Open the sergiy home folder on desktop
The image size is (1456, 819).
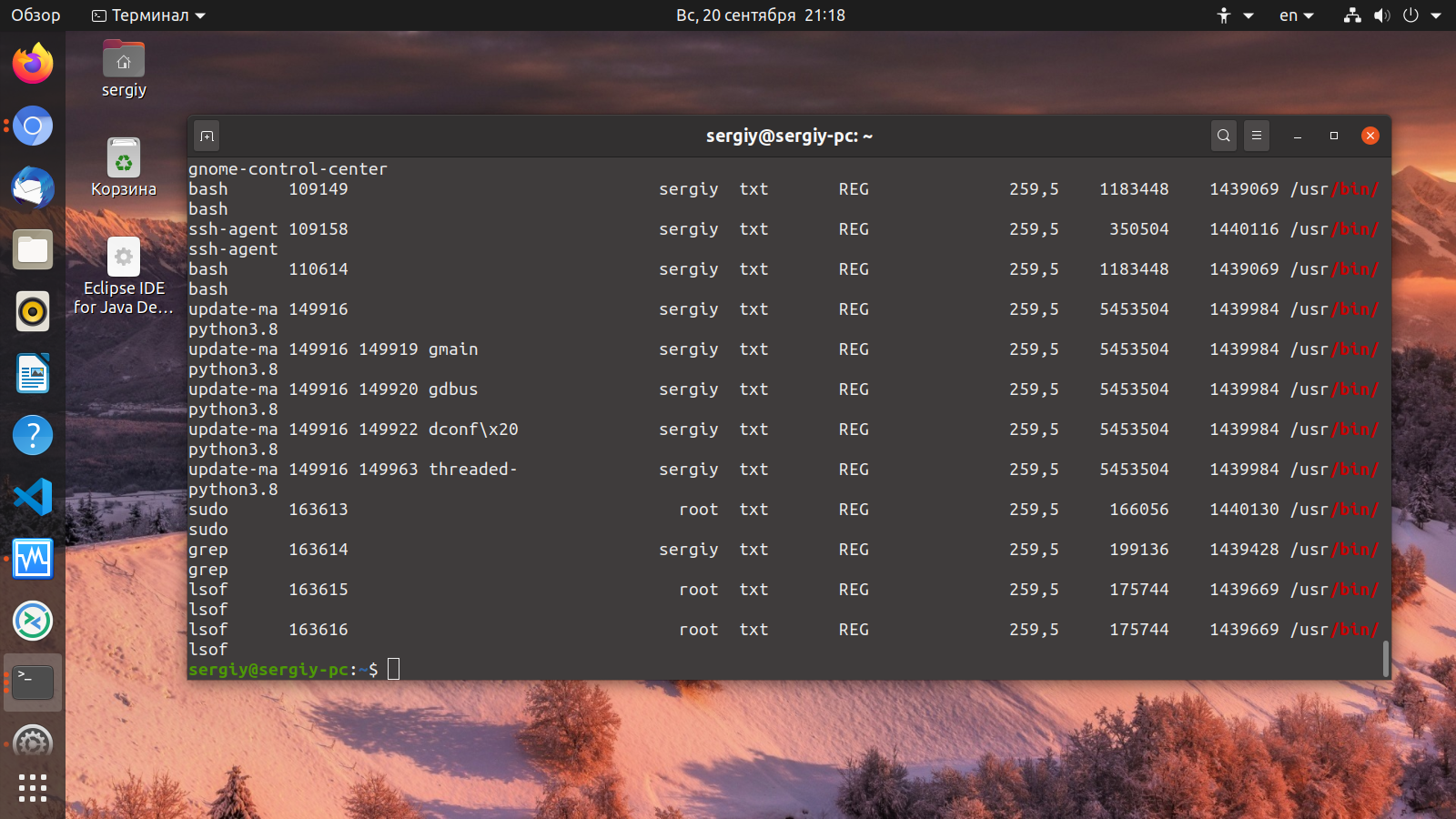click(124, 69)
